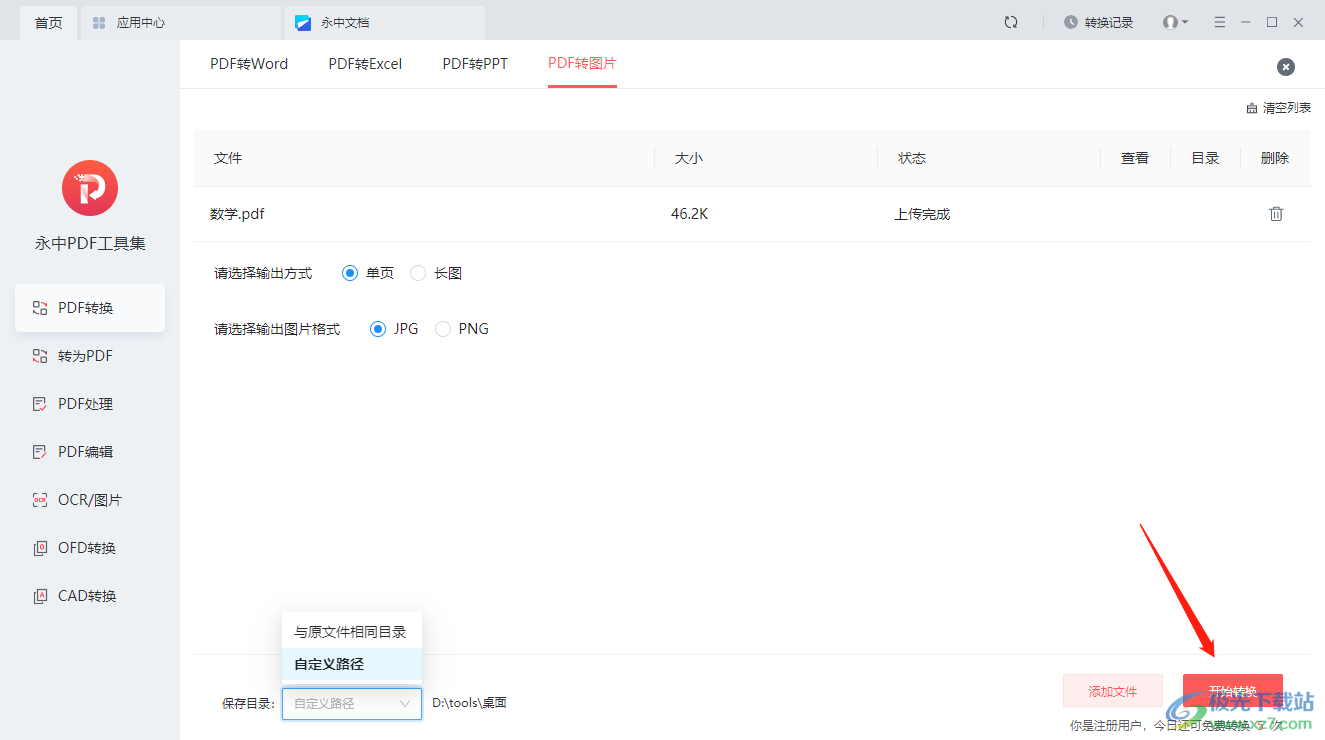
Task: Delete 数学.pdf with the trash icon
Action: point(1276,214)
